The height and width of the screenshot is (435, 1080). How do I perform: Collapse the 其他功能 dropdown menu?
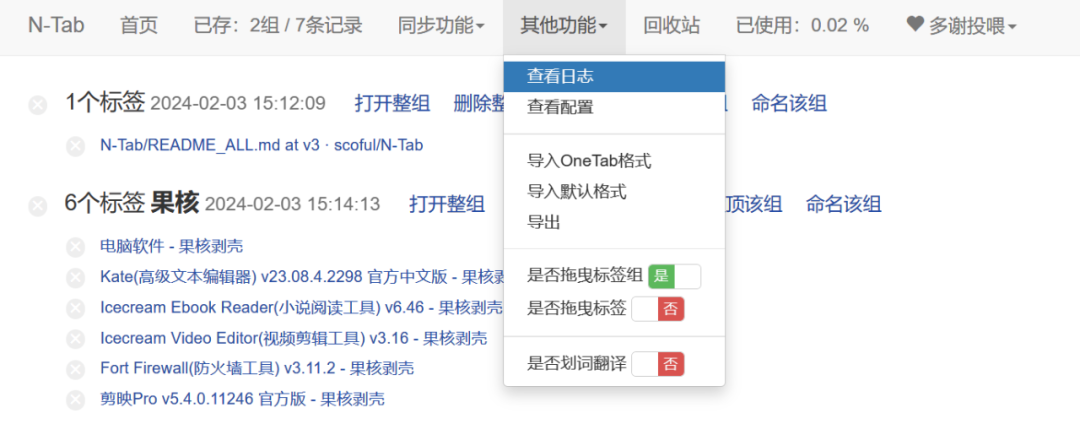(564, 26)
